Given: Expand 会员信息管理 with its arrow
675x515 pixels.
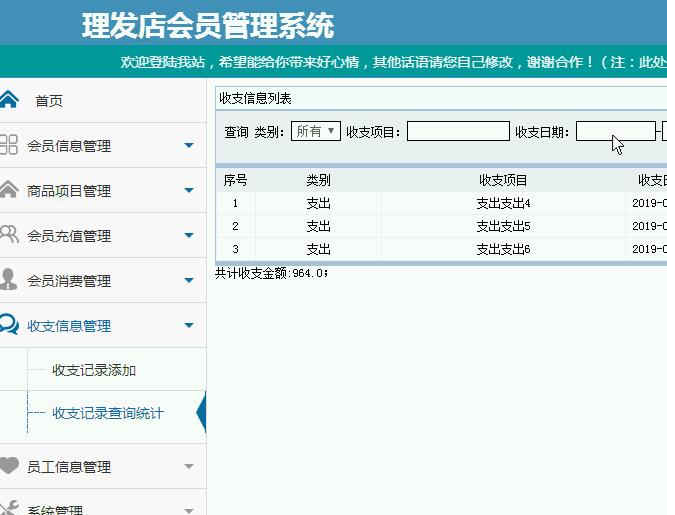Looking at the screenshot, I should (x=189, y=145).
